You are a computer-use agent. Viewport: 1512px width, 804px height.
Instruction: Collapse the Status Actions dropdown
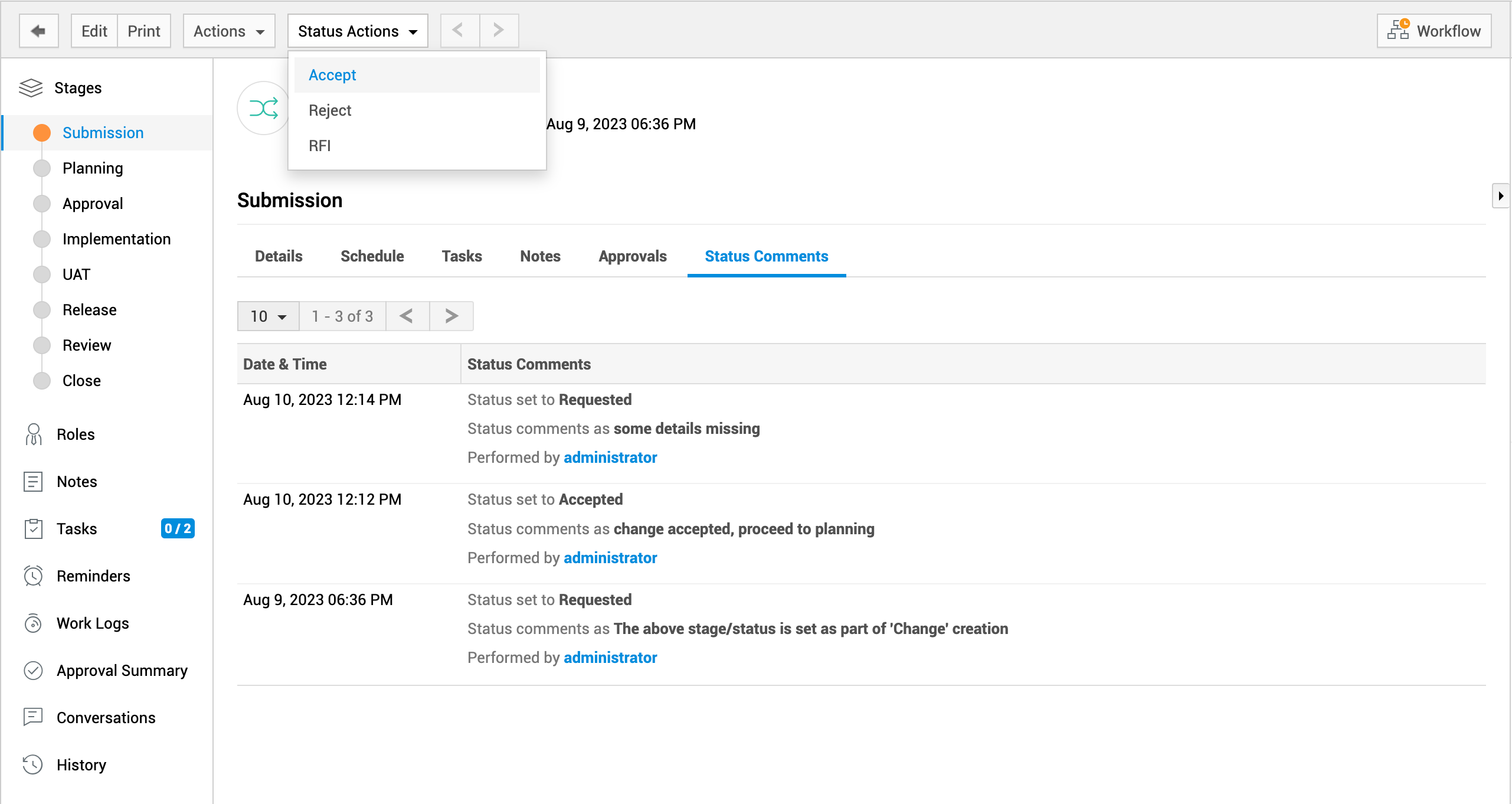(358, 31)
